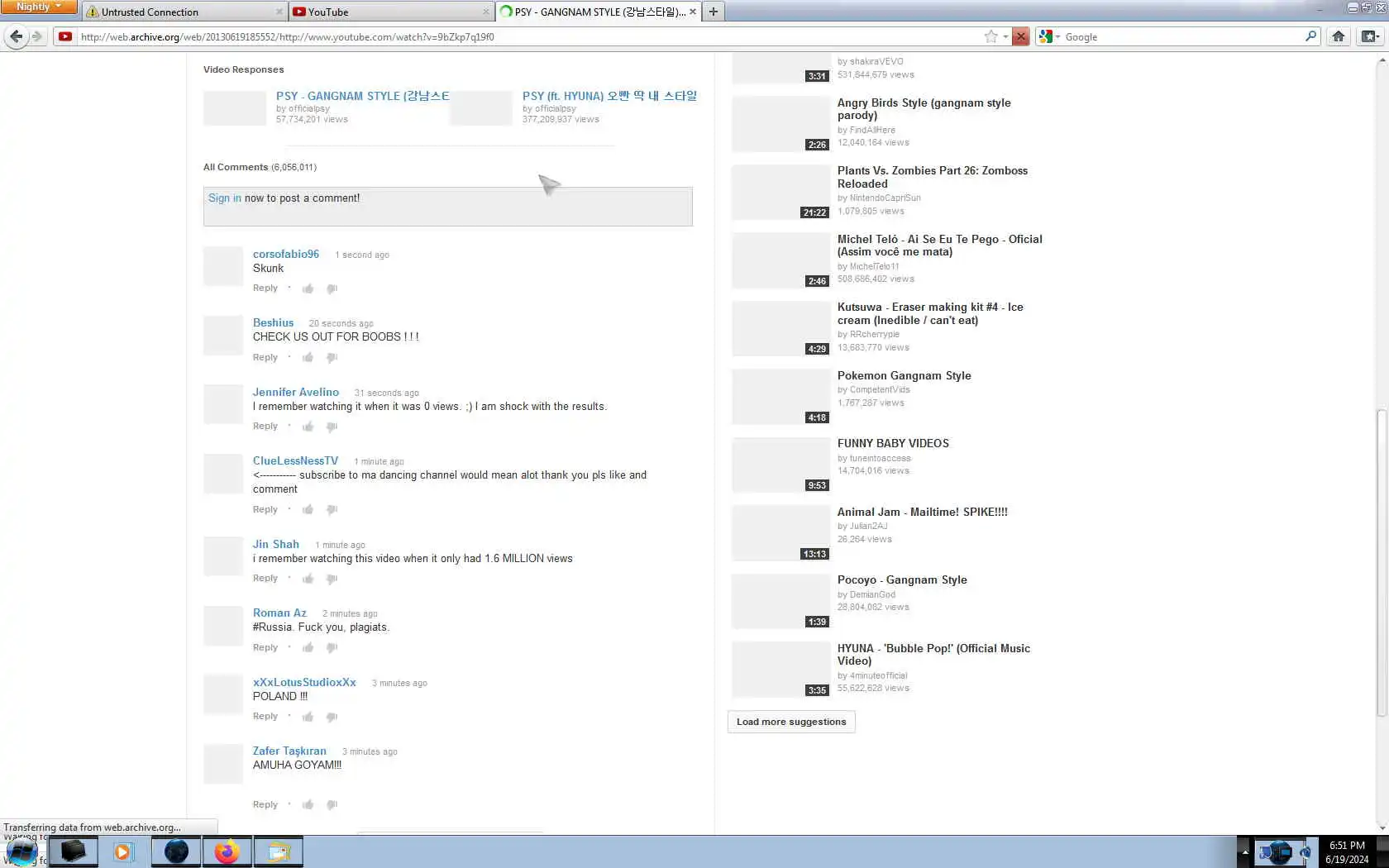Switch to the YouTube tab
The height and width of the screenshot is (868, 1389).
pos(390,12)
